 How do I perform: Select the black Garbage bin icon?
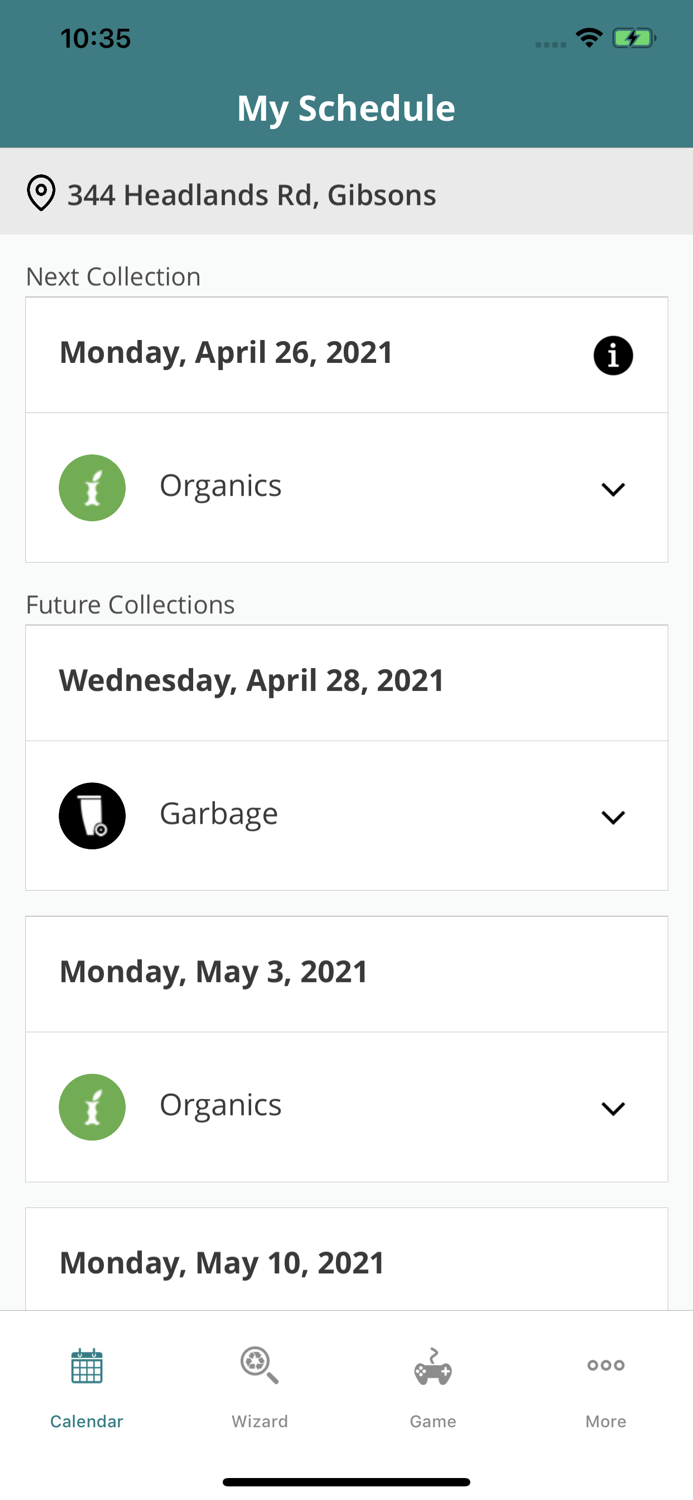(x=92, y=815)
